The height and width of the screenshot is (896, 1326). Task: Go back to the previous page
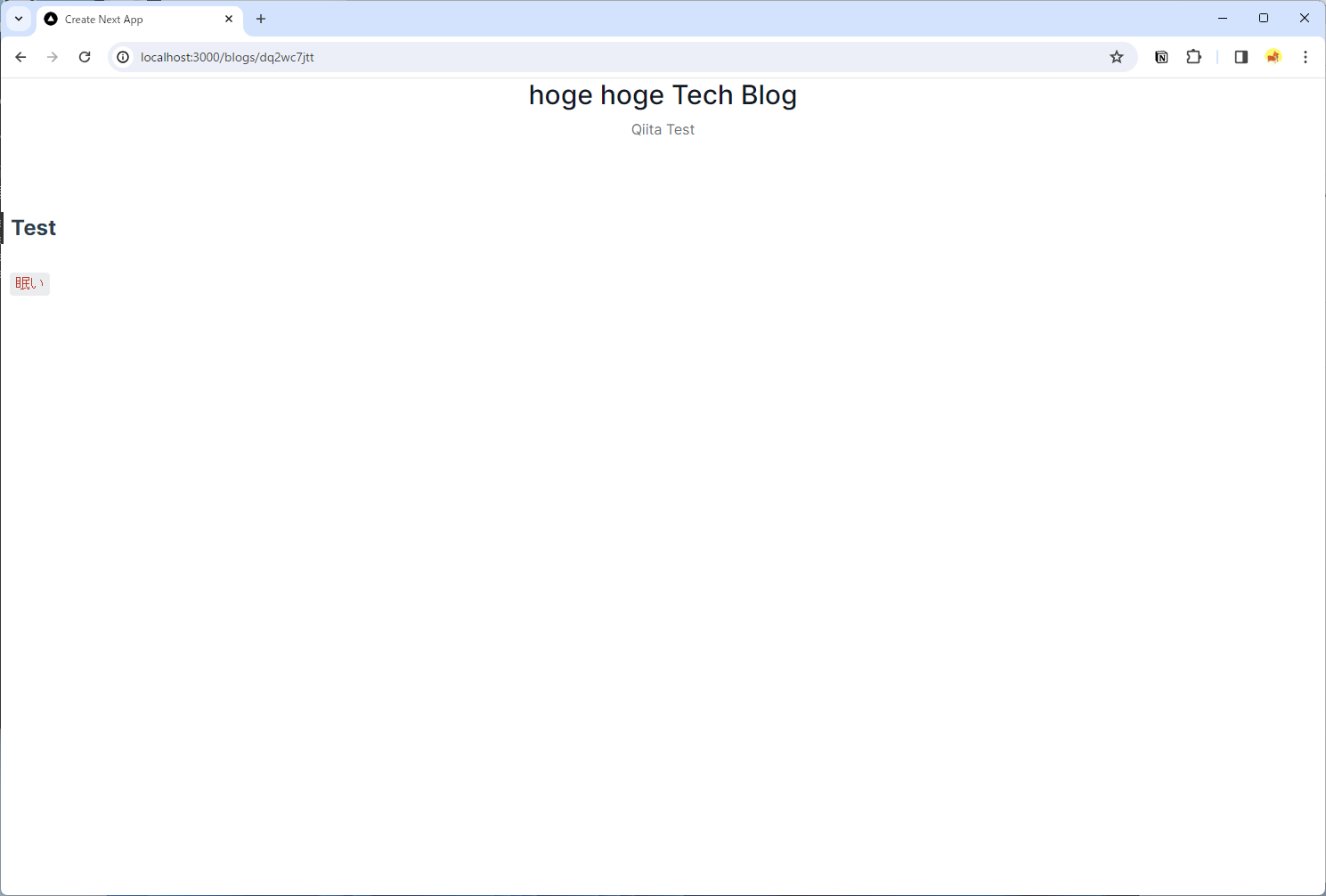pyautogui.click(x=20, y=57)
